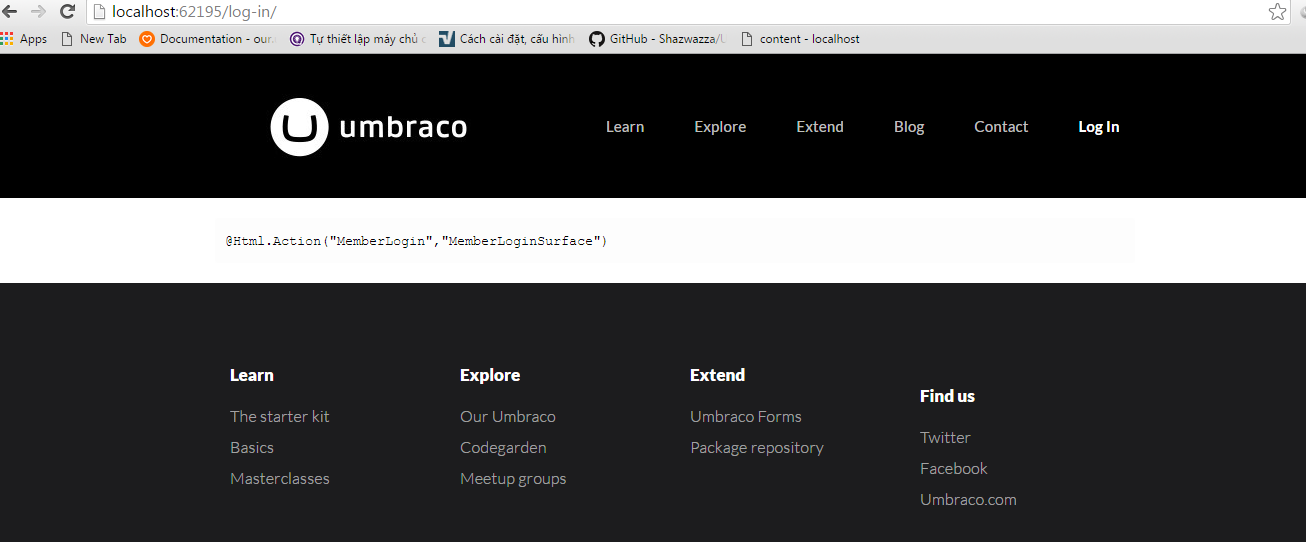The width and height of the screenshot is (1306, 542).
Task: Click the browser back arrow
Action: (x=10, y=12)
